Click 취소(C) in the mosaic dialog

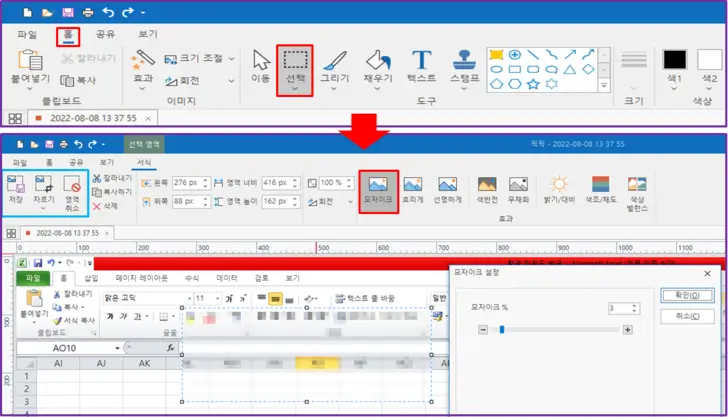pos(687,316)
